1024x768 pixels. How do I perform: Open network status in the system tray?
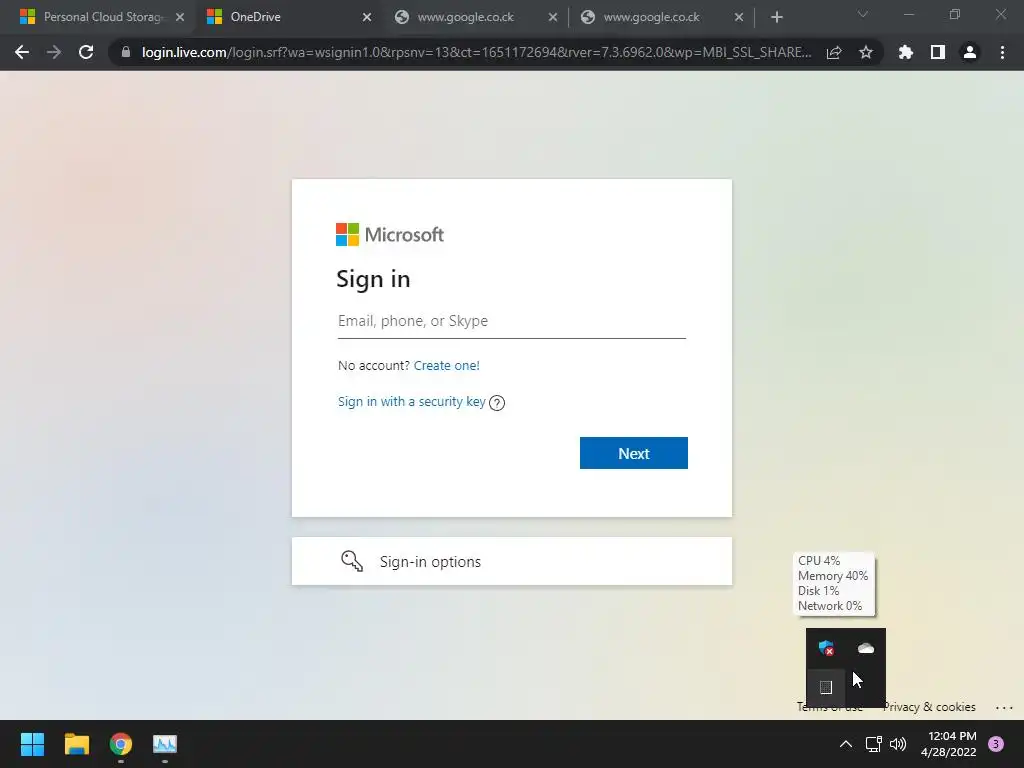(873, 744)
